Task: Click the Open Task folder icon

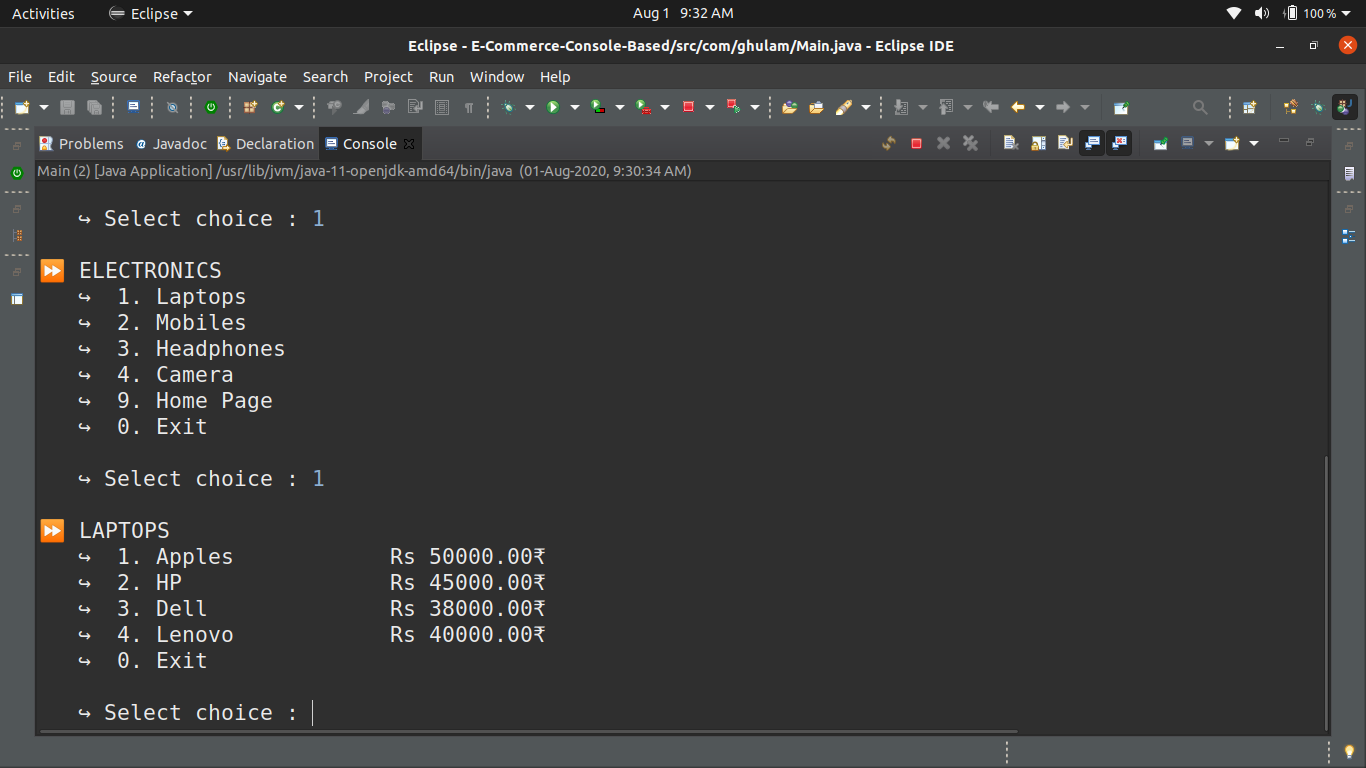Action: (817, 107)
